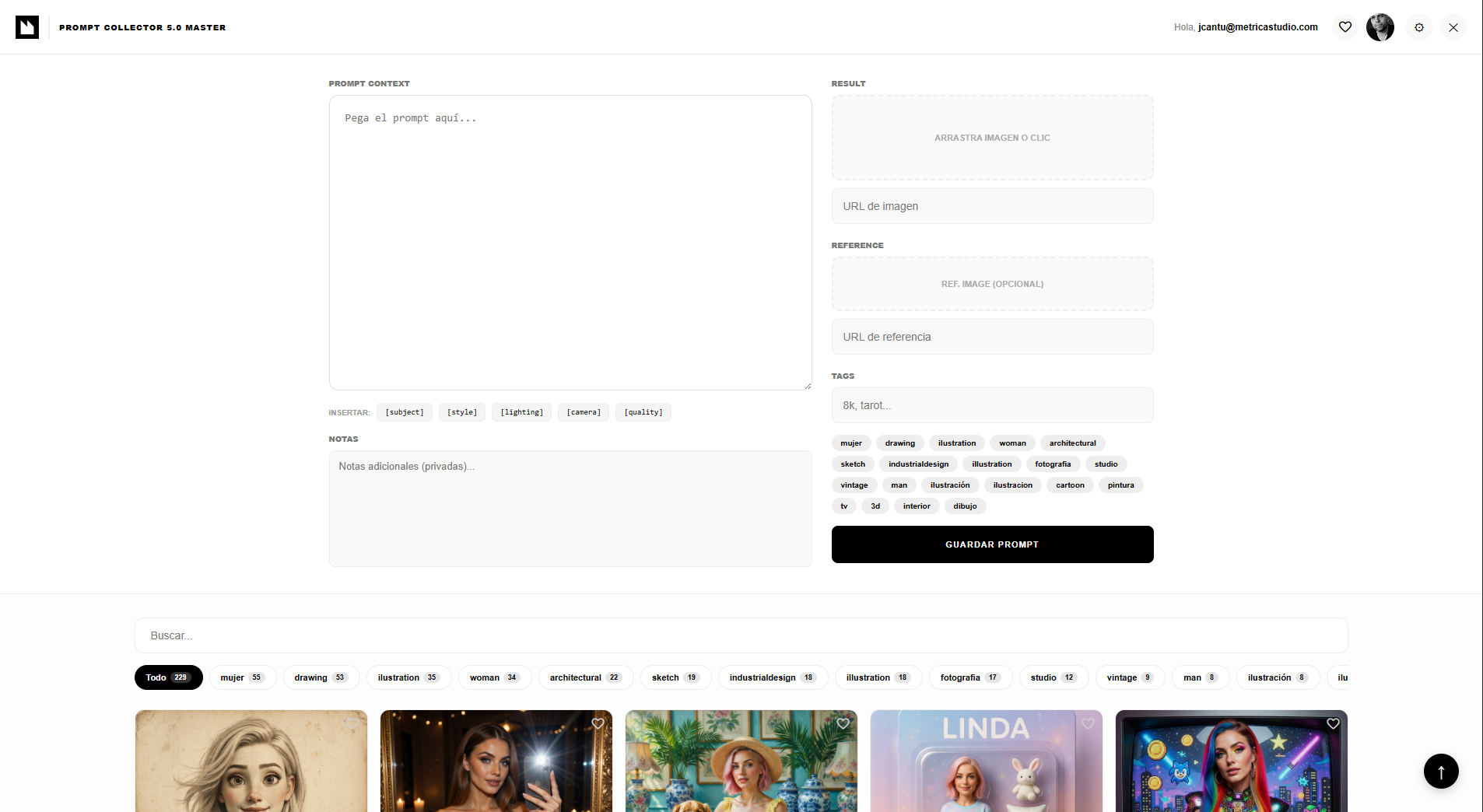
Task: Click the orange X close icon
Action: 1453,27
